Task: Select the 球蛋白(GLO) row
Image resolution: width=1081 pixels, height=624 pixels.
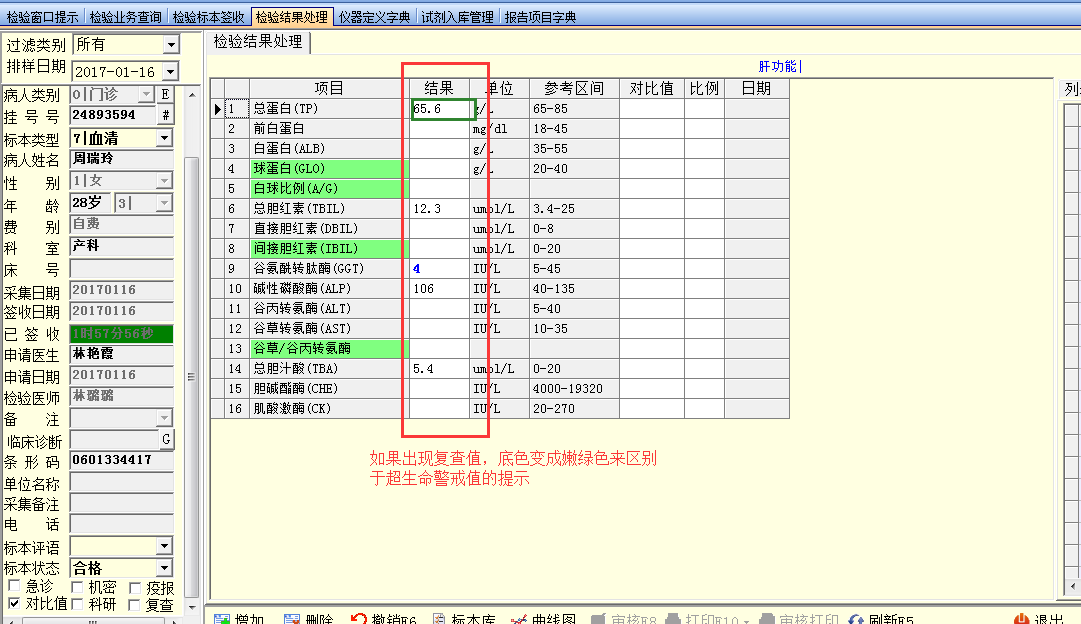Action: (500, 169)
